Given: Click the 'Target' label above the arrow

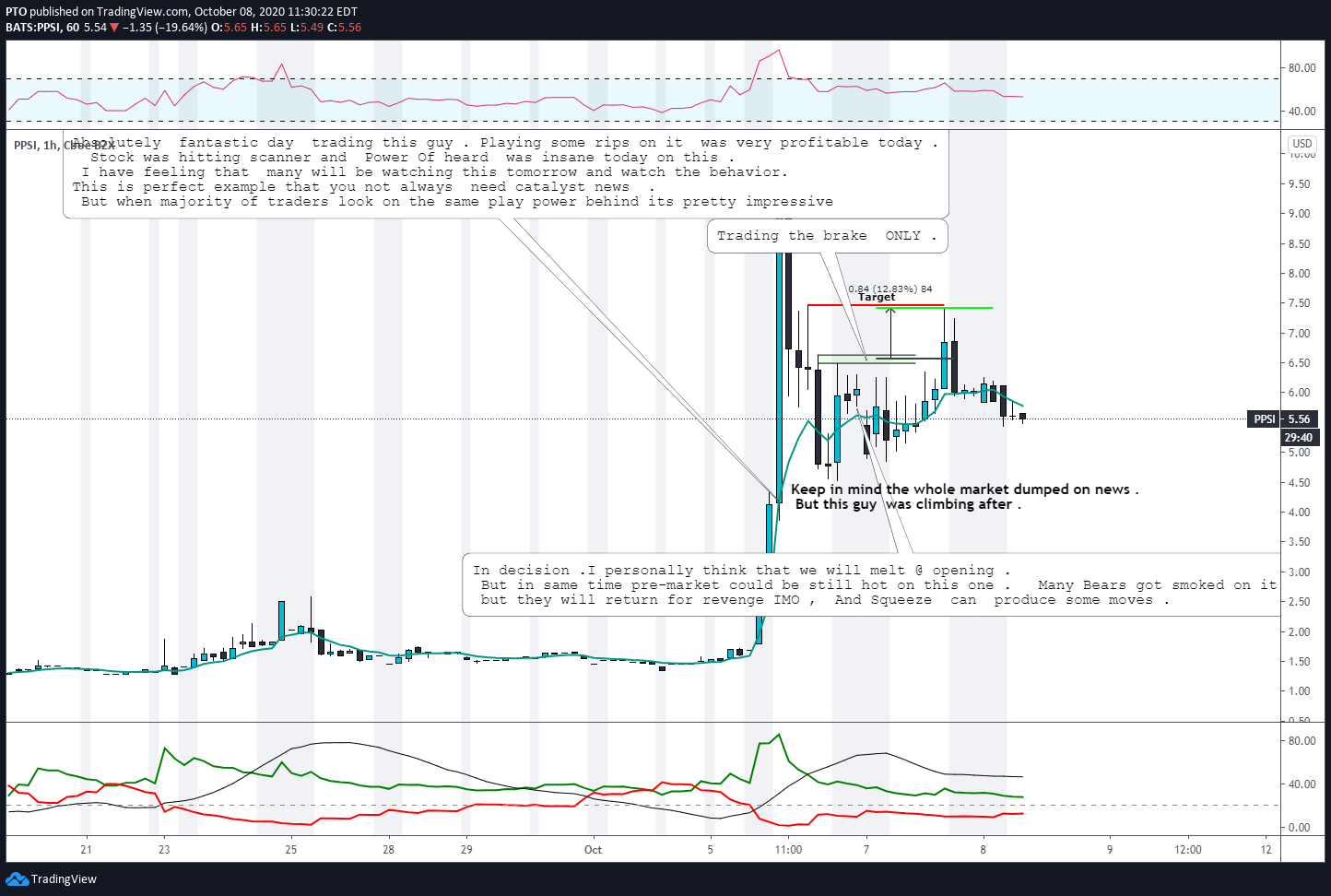Looking at the screenshot, I should pos(877,297).
